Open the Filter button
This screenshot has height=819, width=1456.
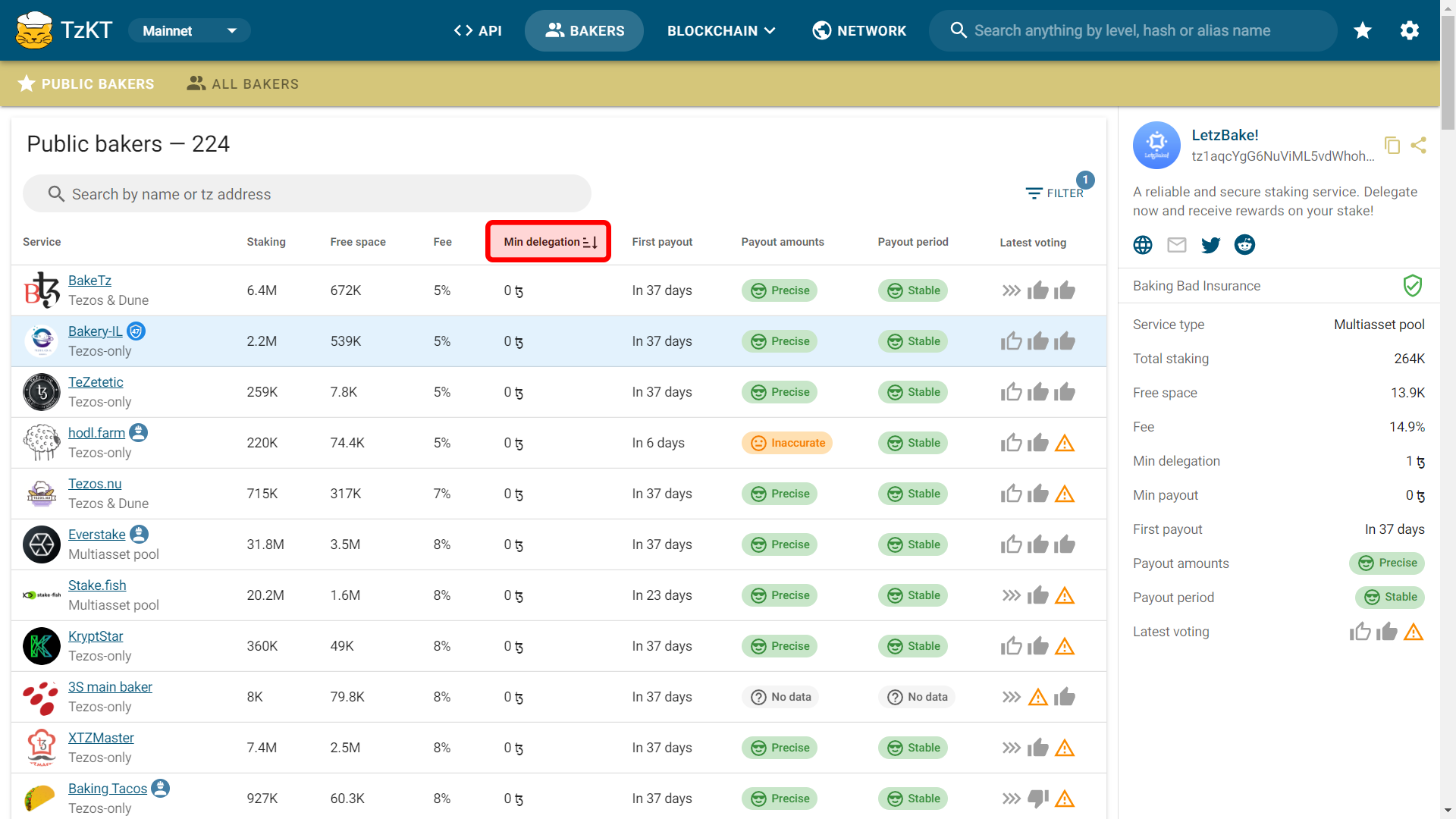[x=1054, y=193]
